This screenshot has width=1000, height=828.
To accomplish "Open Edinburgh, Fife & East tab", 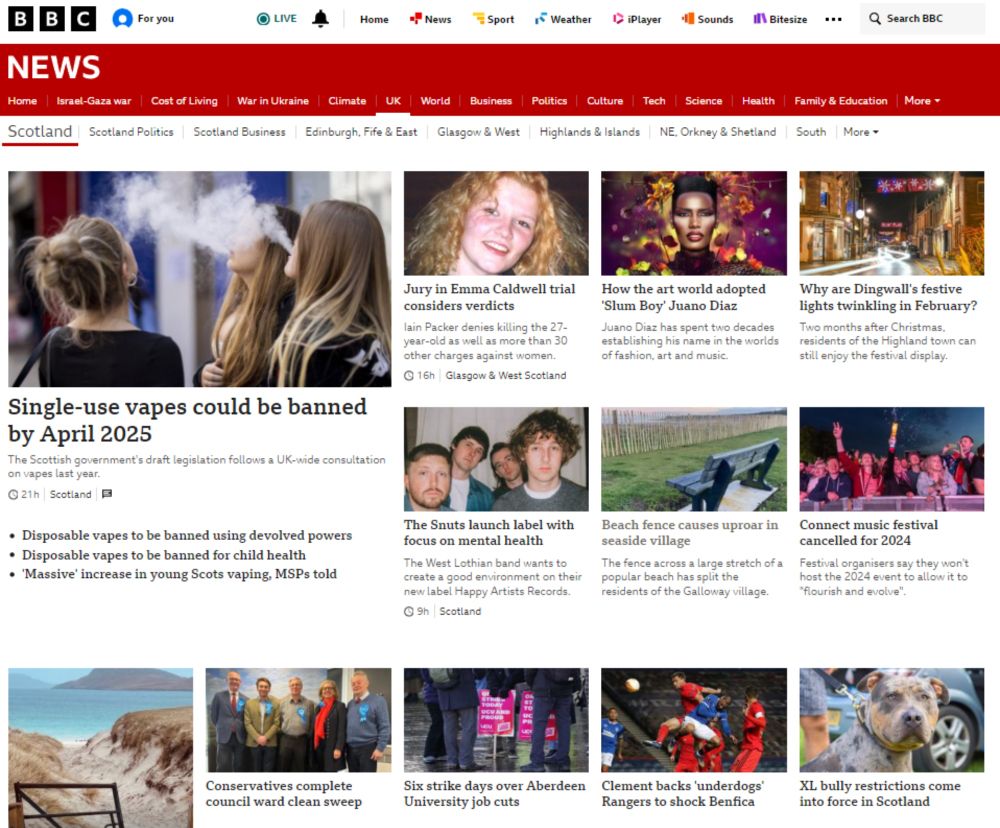I will point(361,132).
